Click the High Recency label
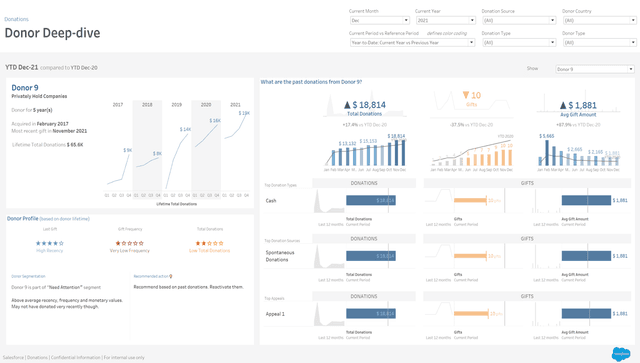The height and width of the screenshot is (363, 640). click(x=49, y=251)
